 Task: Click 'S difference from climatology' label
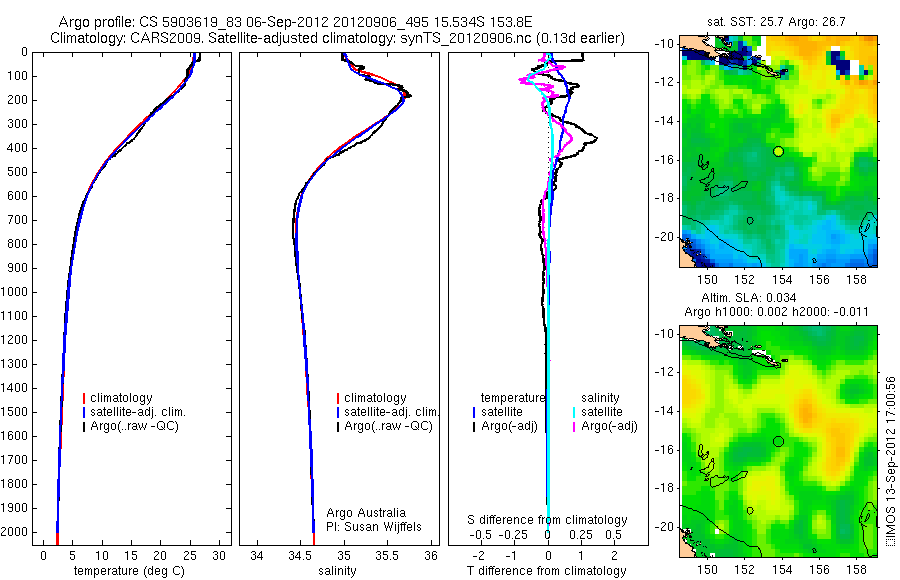[547, 520]
